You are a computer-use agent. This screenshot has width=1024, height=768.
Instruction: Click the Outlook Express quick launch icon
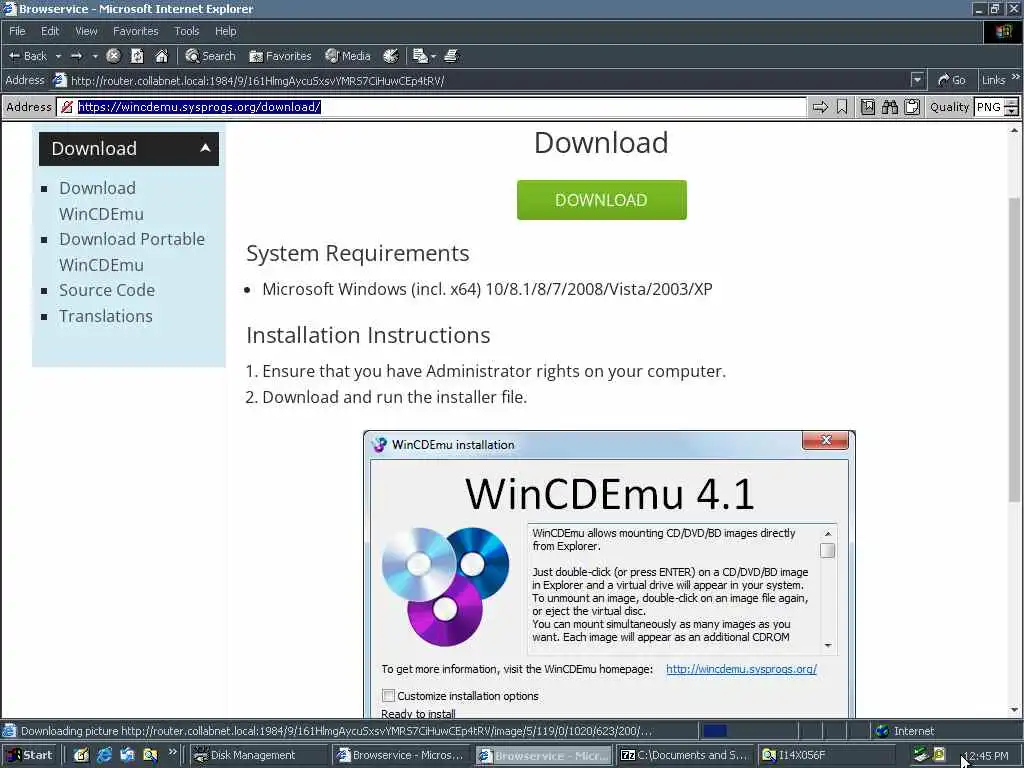click(x=127, y=755)
